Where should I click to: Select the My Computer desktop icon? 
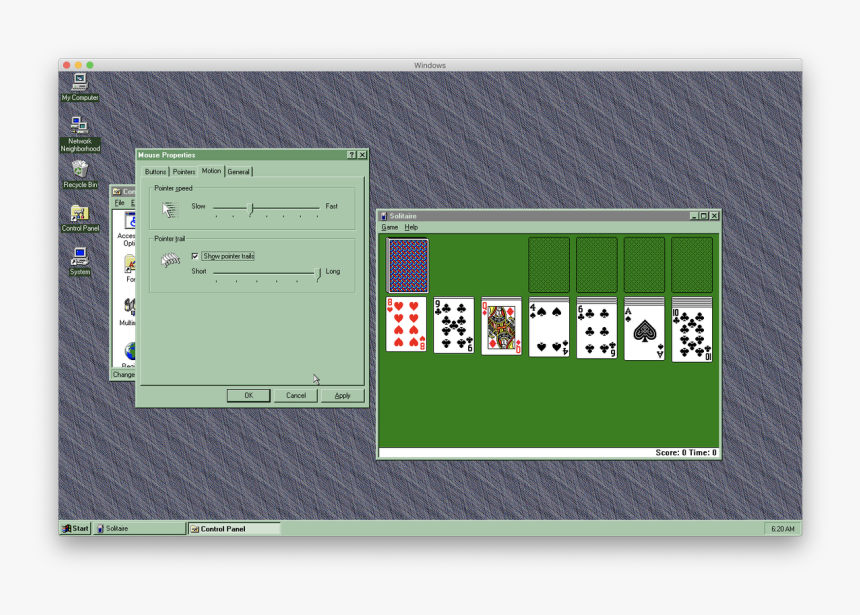click(x=80, y=87)
